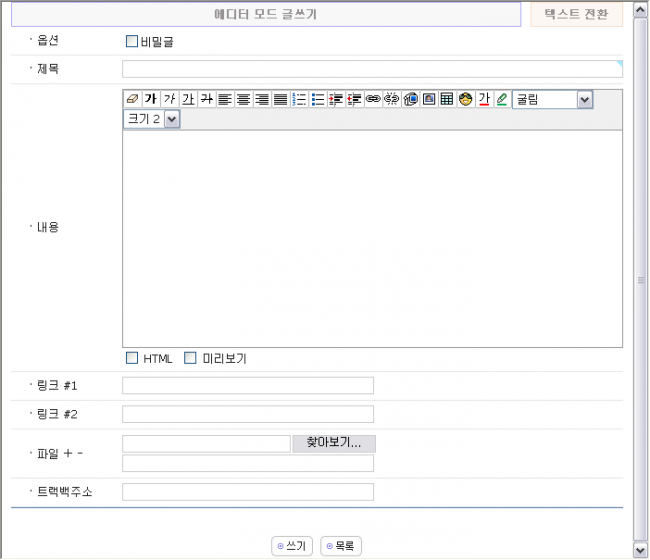
Task: Check the 비밀글 secret post checkbox
Action: tap(131, 42)
